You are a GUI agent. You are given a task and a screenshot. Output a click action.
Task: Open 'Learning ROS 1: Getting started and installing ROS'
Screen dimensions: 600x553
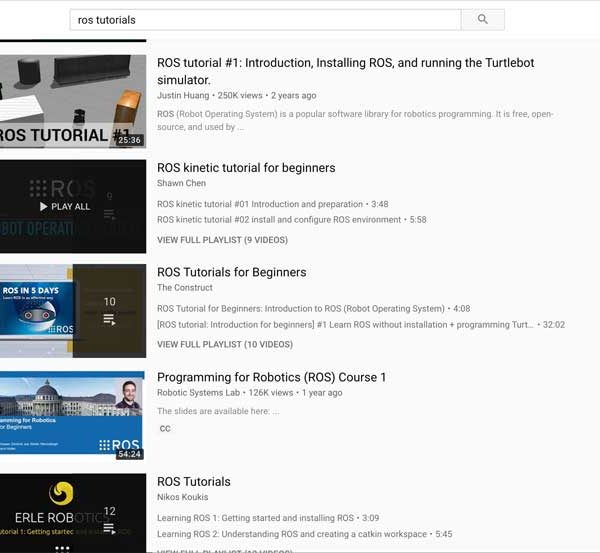[255, 518]
